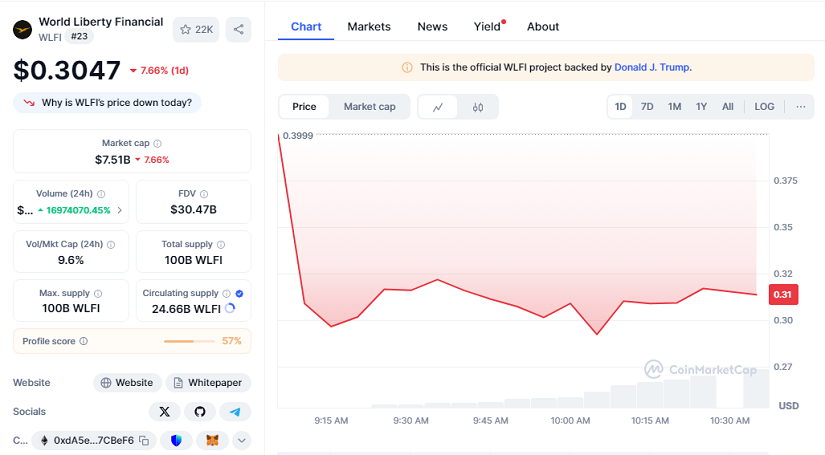Select the 1M time range
The width and height of the screenshot is (825, 455).
click(675, 107)
